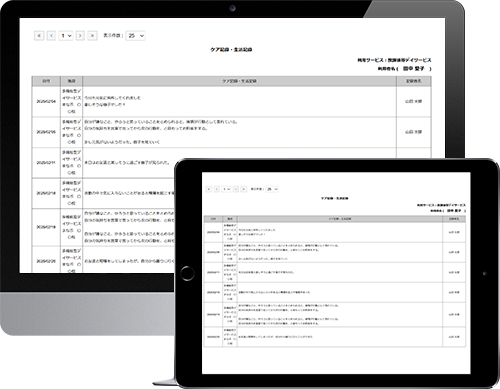Viewport: 500px width, 389px height.
Task: Go to previous page on monitor screen
Action: (51, 35)
